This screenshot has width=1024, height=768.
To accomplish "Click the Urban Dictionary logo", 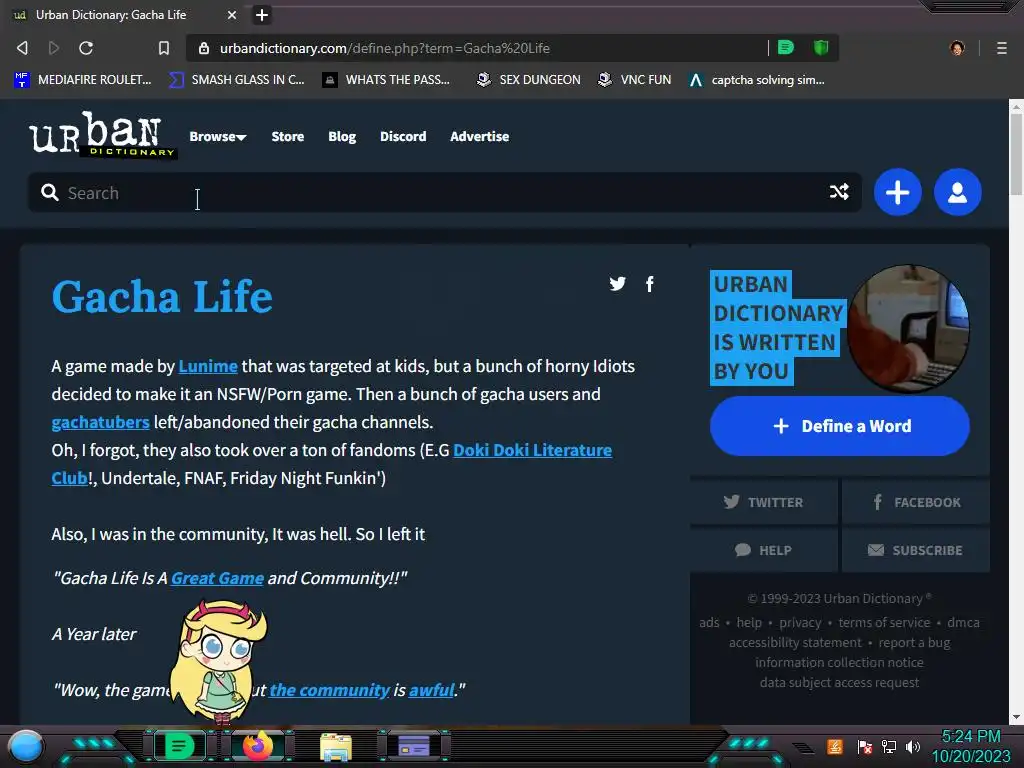I will (x=102, y=135).
